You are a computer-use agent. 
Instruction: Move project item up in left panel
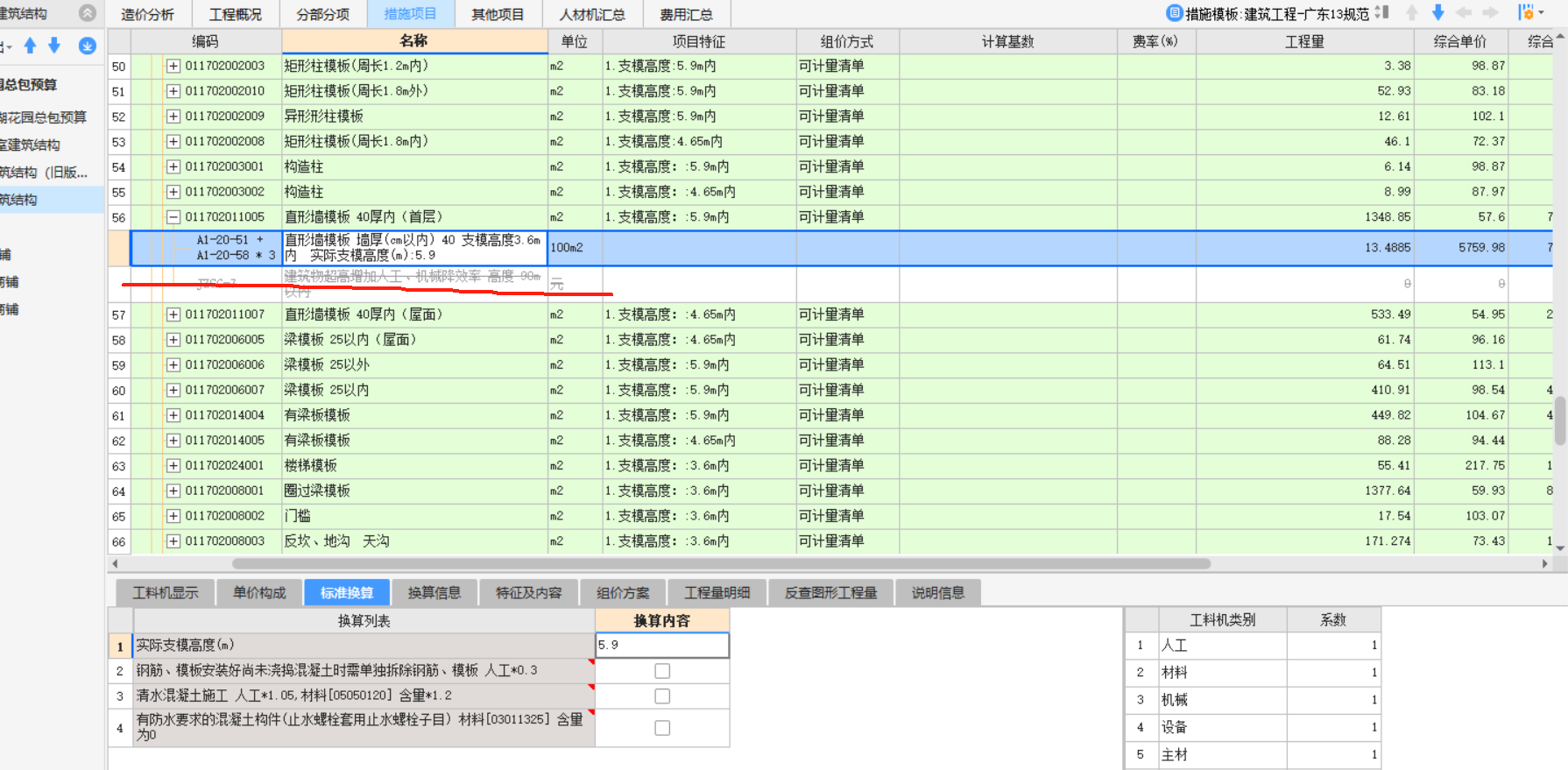[x=30, y=46]
